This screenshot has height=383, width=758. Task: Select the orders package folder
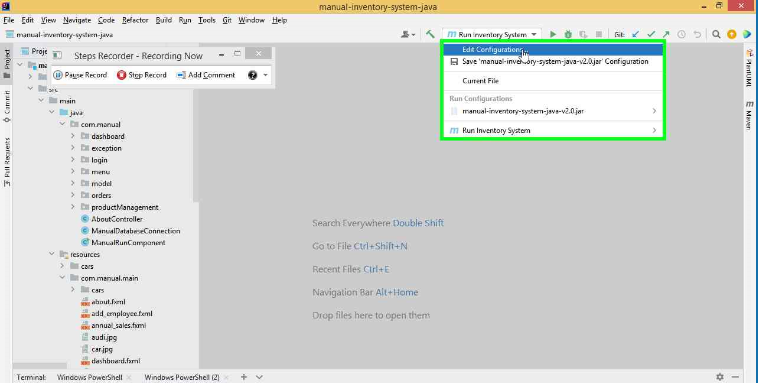click(x=101, y=195)
